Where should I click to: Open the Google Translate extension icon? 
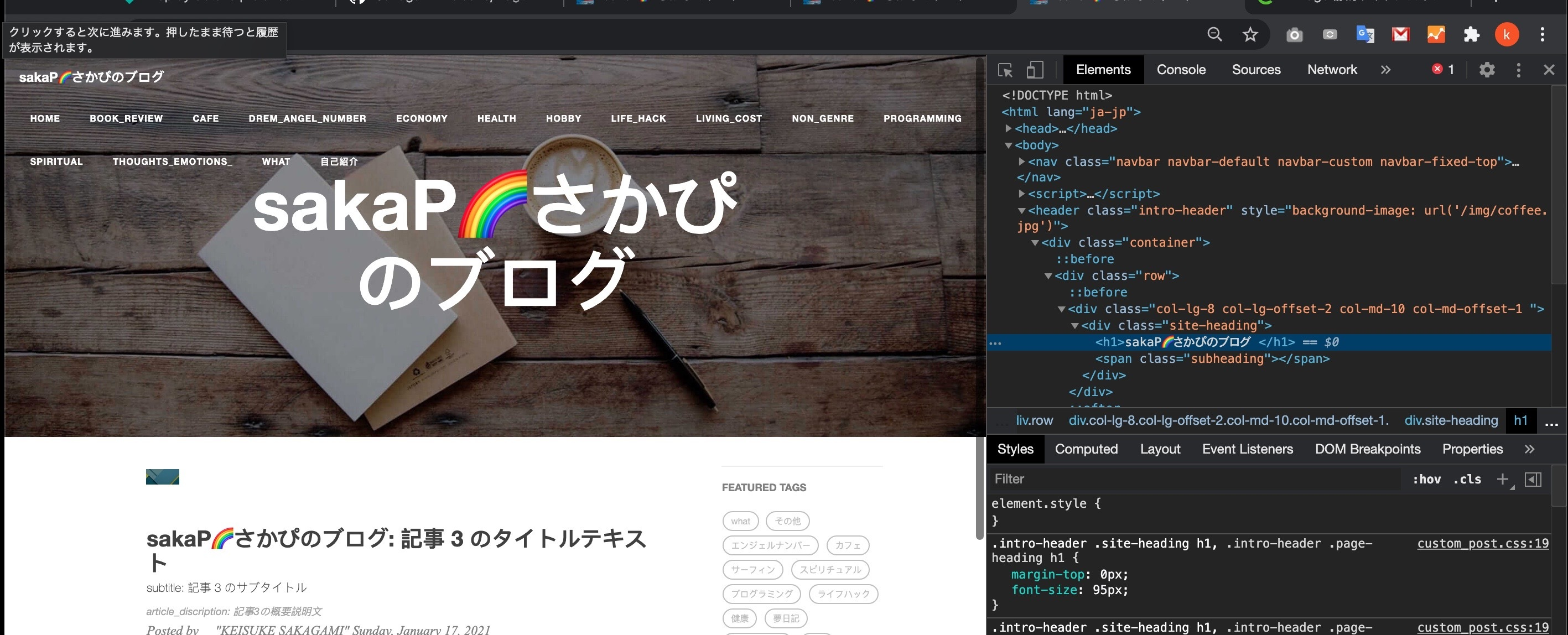1365,35
